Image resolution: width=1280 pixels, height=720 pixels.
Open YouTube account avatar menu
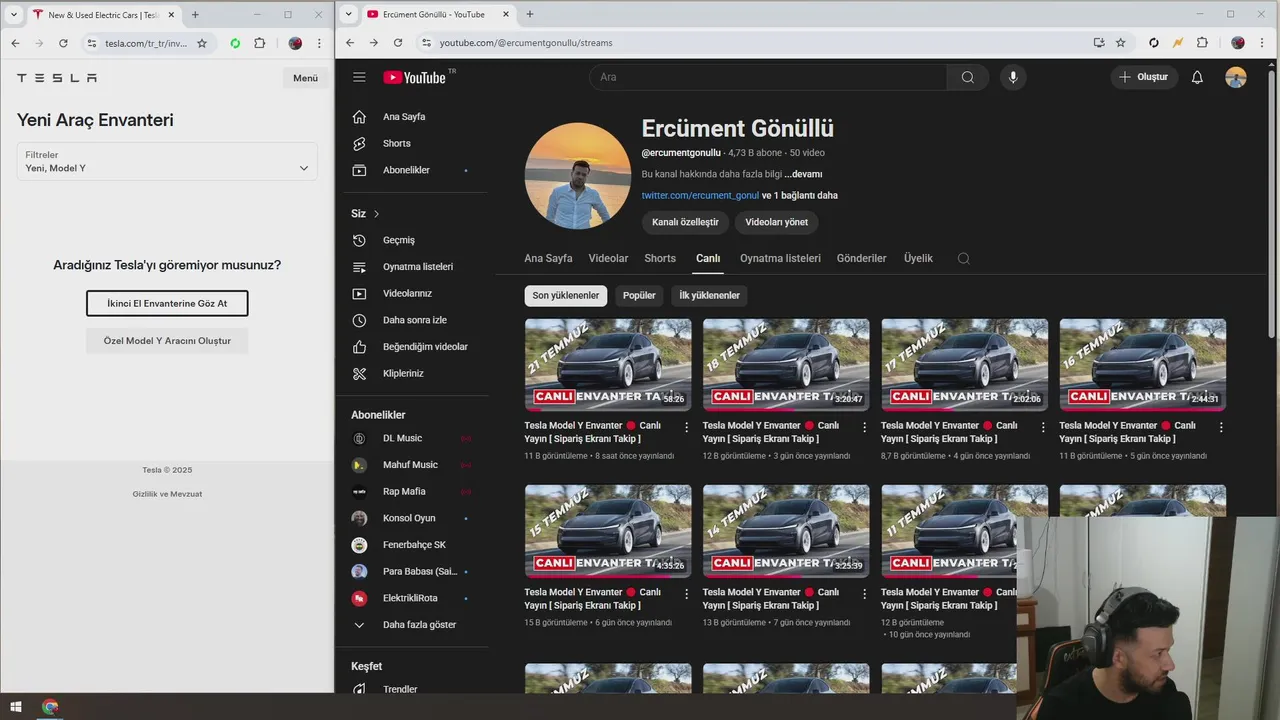1236,77
